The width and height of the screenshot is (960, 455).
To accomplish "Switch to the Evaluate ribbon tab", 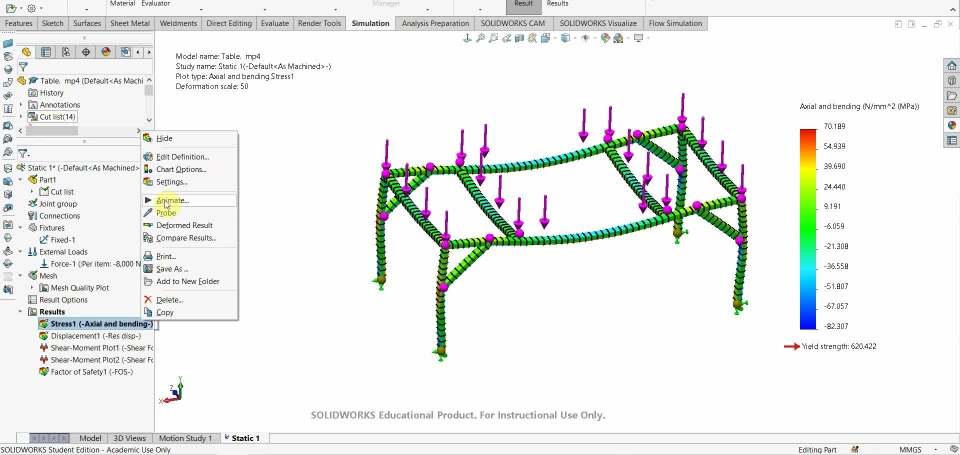I will point(275,23).
